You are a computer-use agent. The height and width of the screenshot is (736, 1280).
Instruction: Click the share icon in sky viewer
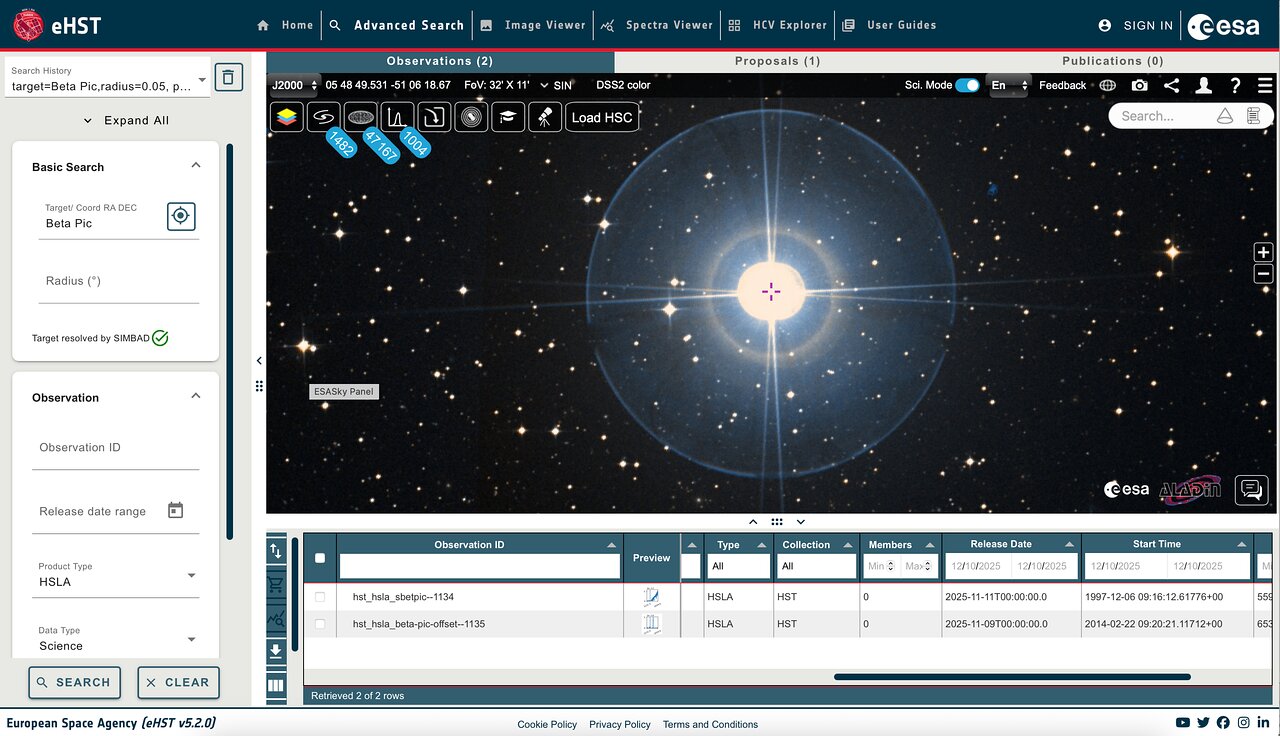pos(1171,86)
